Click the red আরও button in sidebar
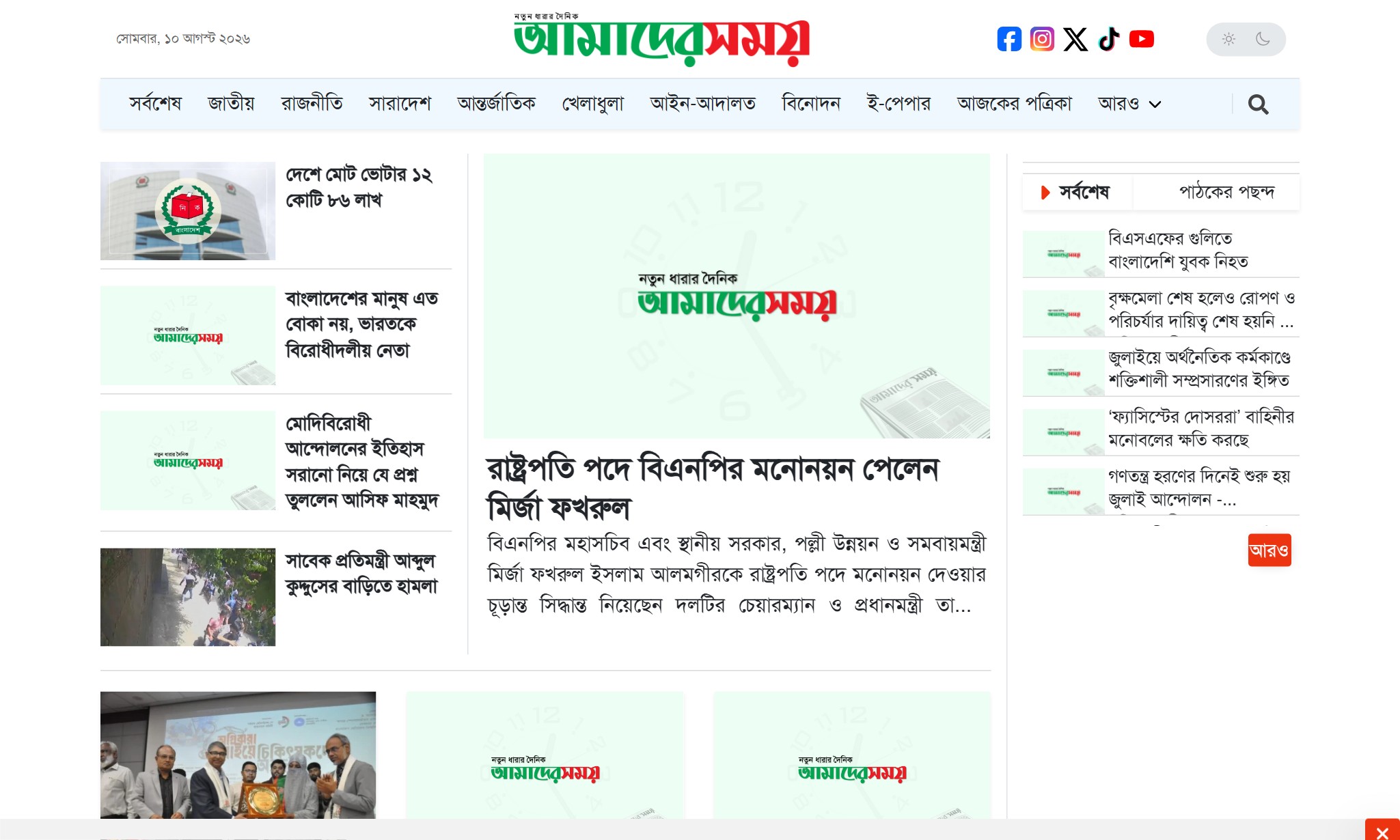The width and height of the screenshot is (1400, 840). [x=1269, y=550]
